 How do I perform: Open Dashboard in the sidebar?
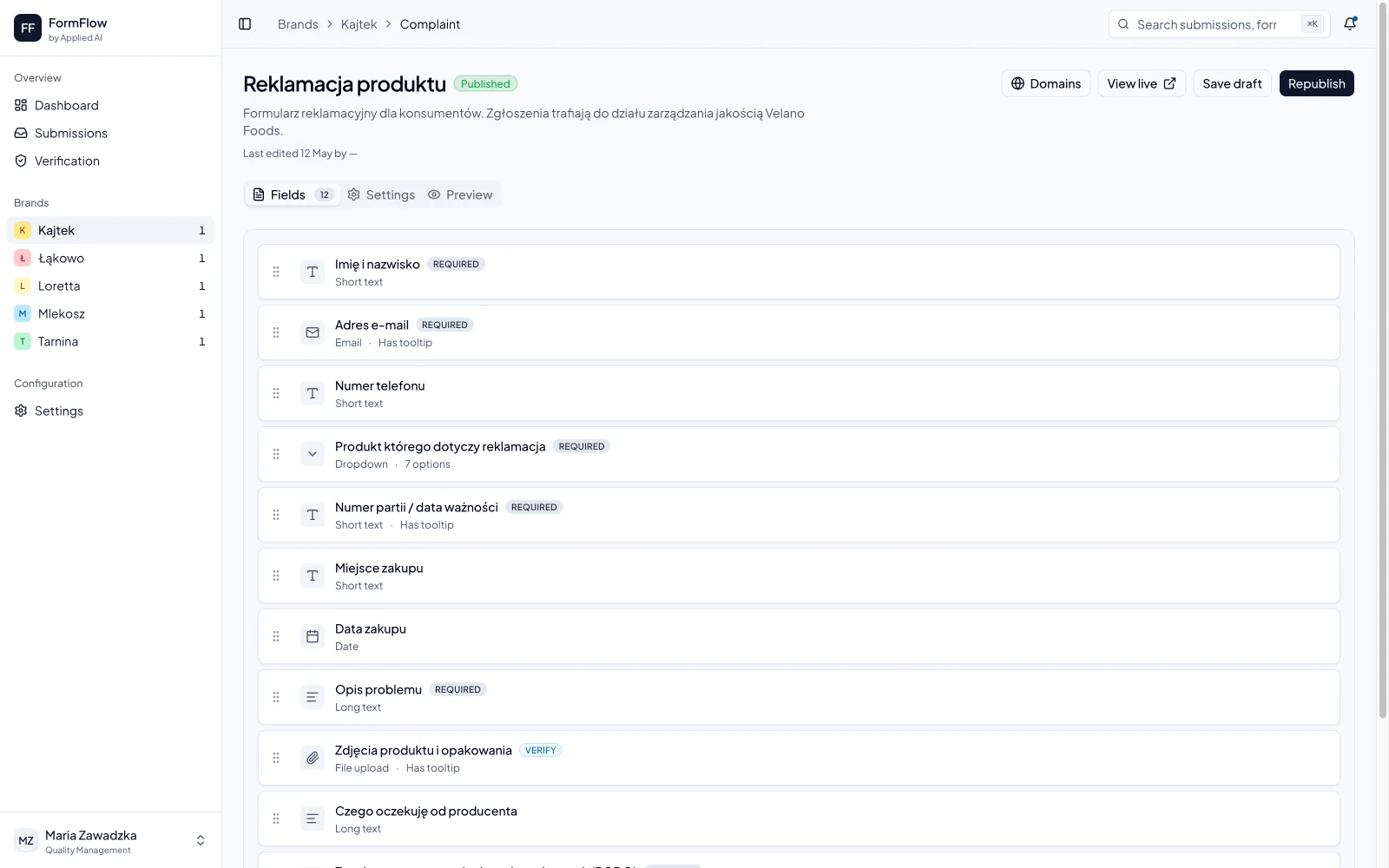110,105
